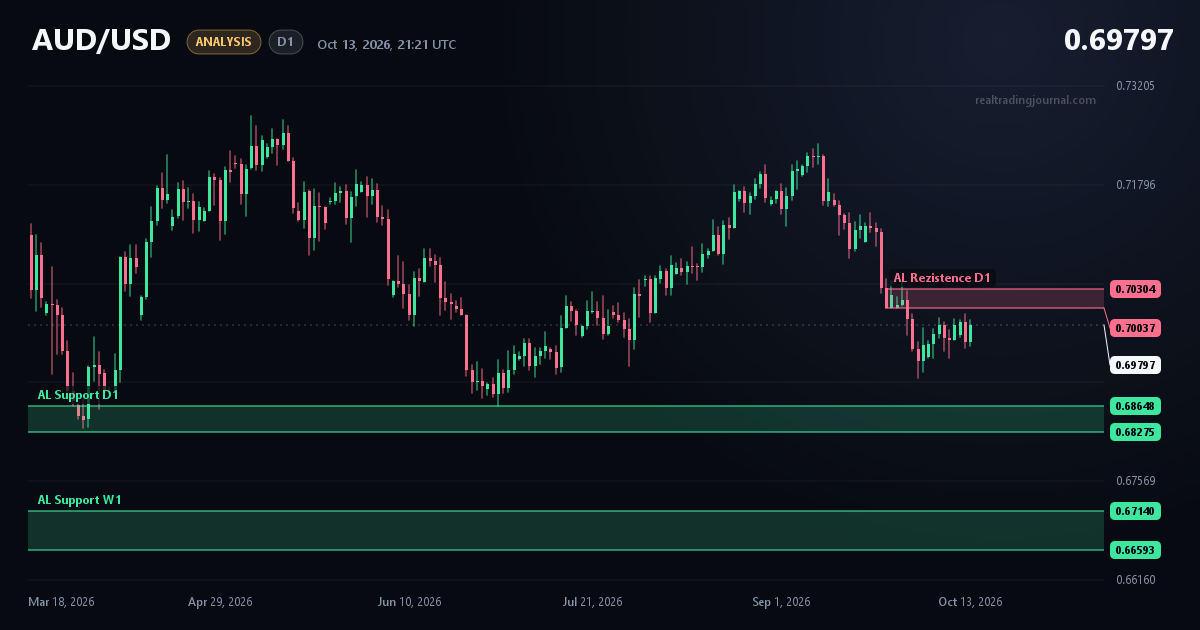Click the AL Support D1 label

coord(78,395)
